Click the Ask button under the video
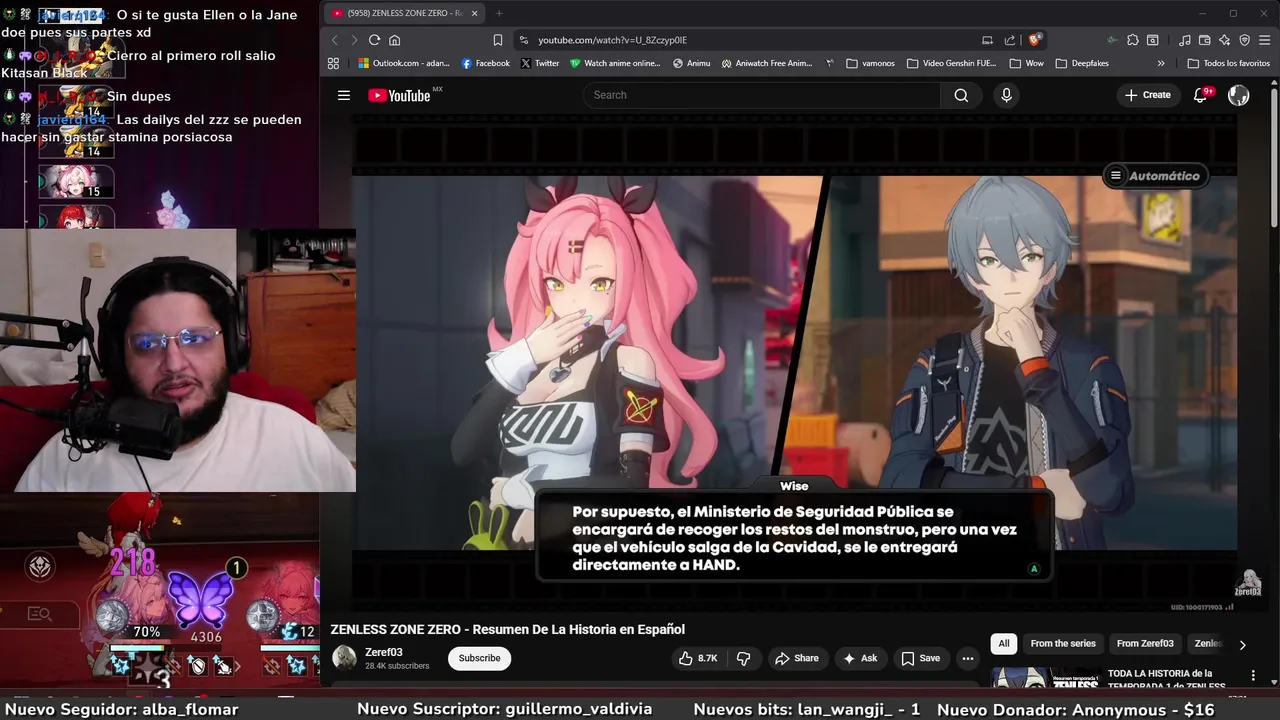This screenshot has width=1280, height=720. 860,658
